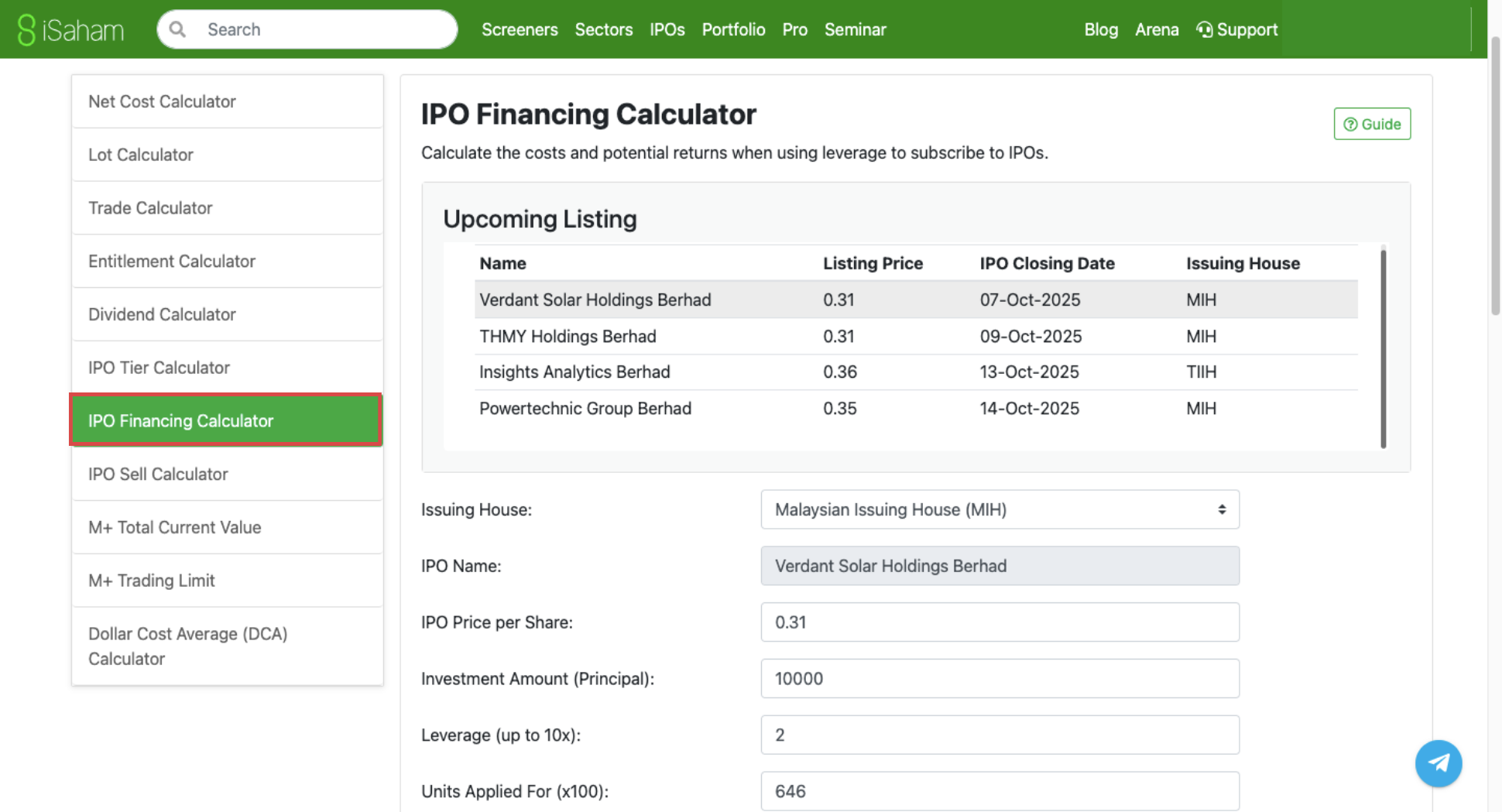Open the Sectors menu
The width and height of the screenshot is (1502, 812).
(x=603, y=29)
